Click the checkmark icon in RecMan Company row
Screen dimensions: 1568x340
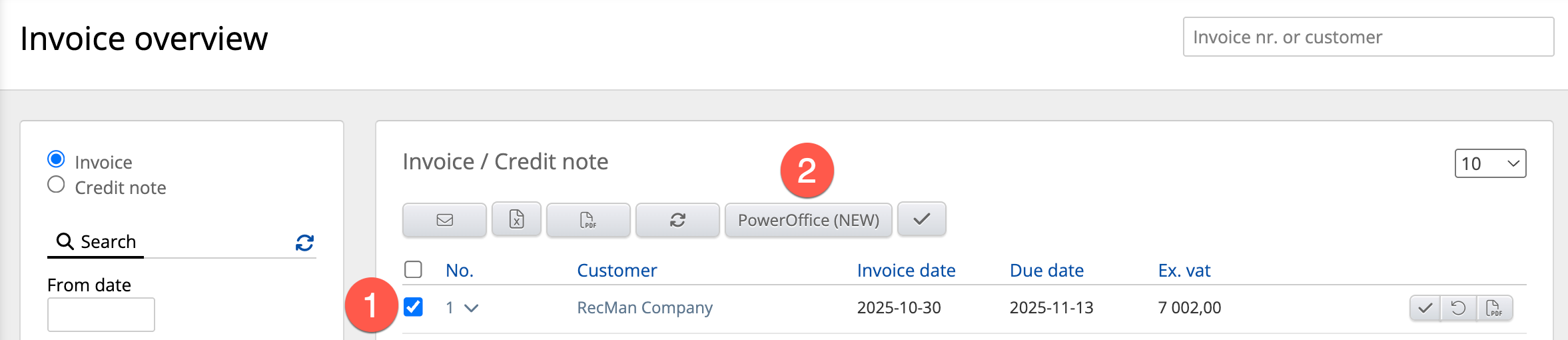tap(1425, 308)
